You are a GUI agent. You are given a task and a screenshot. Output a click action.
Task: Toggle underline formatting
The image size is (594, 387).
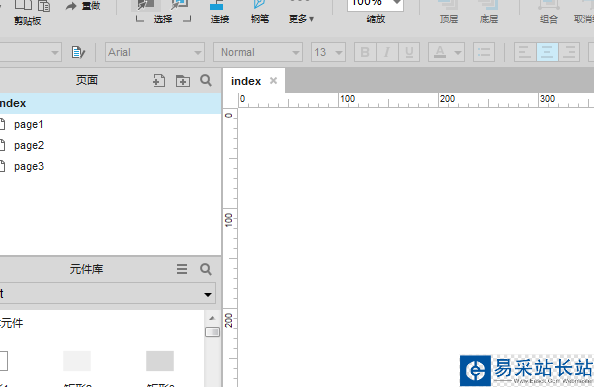click(x=409, y=52)
